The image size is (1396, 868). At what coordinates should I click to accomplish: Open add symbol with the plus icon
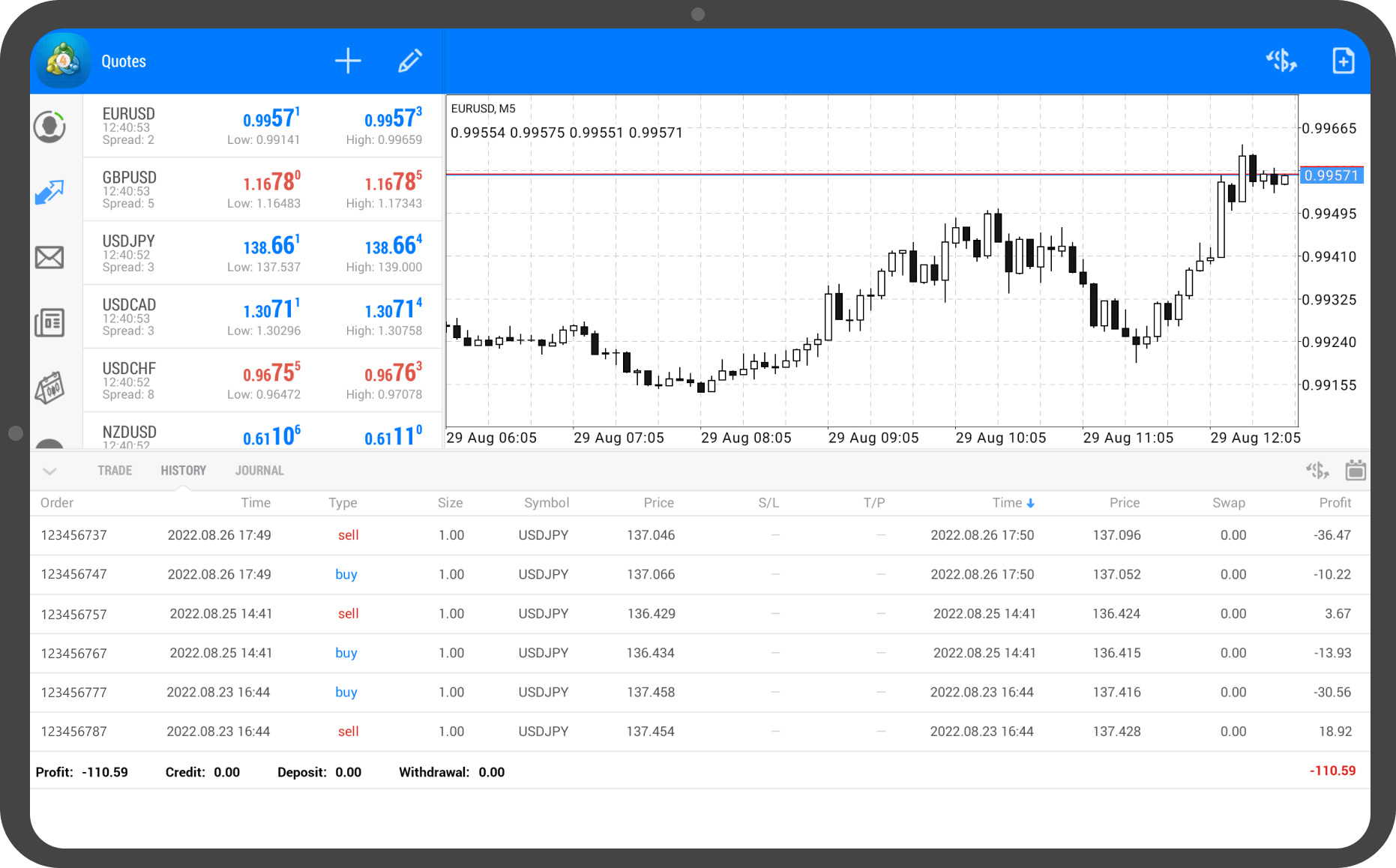click(x=348, y=61)
